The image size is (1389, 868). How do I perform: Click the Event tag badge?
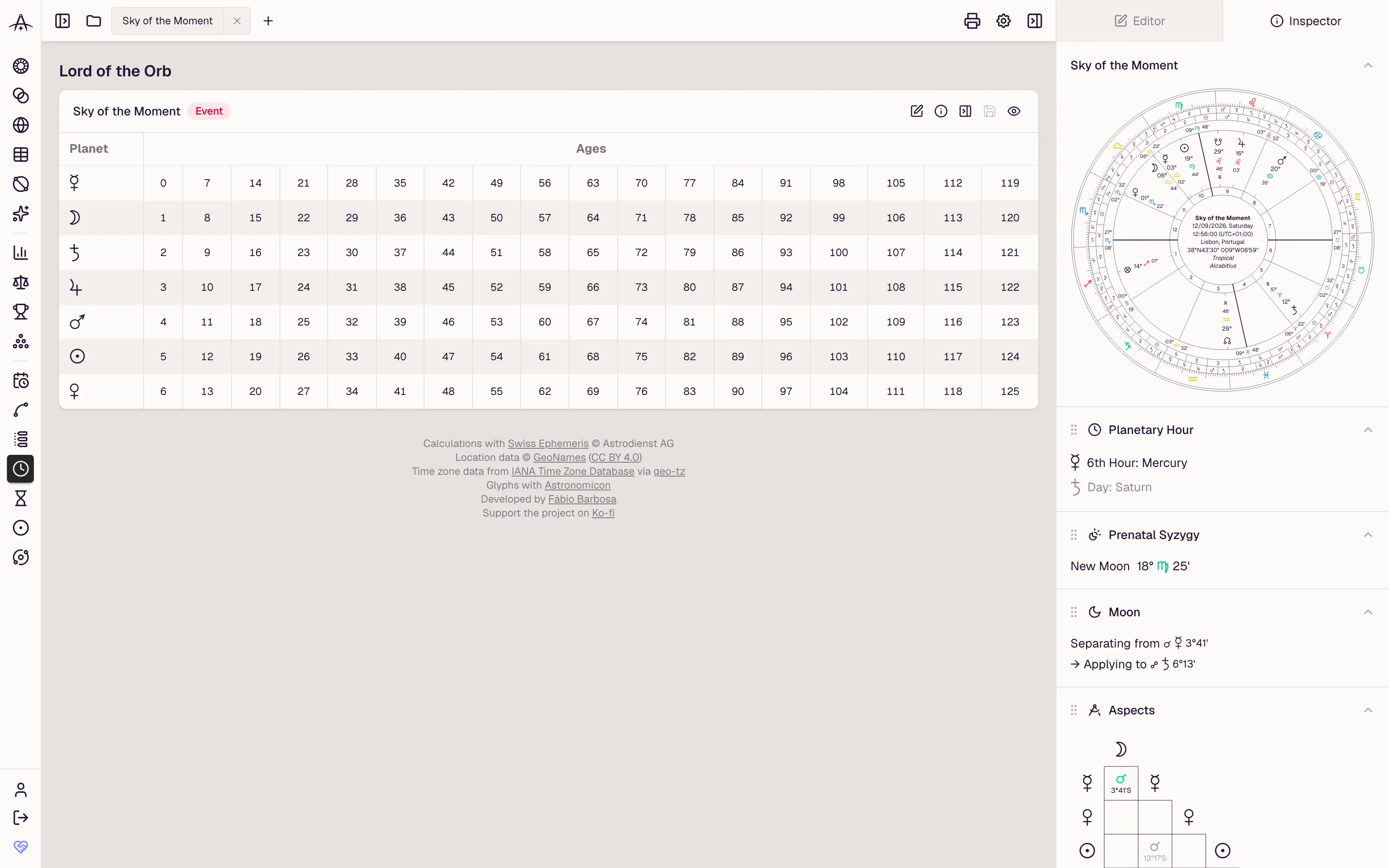tap(209, 112)
